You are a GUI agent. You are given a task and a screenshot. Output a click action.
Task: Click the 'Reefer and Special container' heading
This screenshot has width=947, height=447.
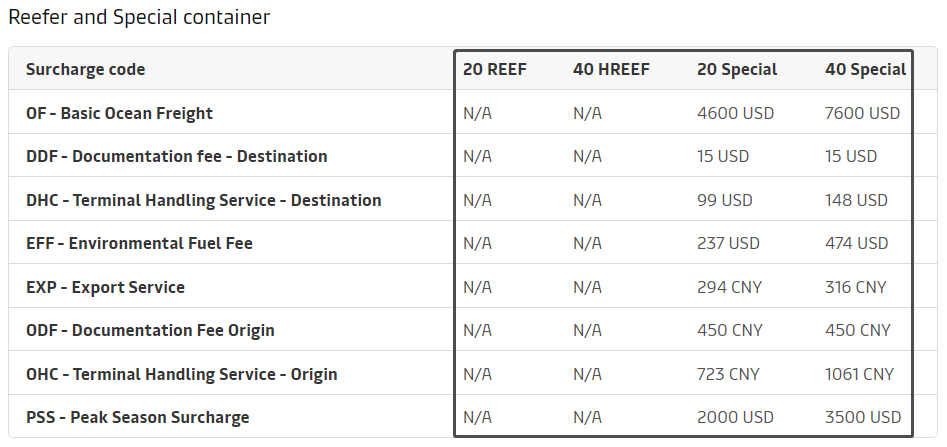pyautogui.click(x=139, y=18)
